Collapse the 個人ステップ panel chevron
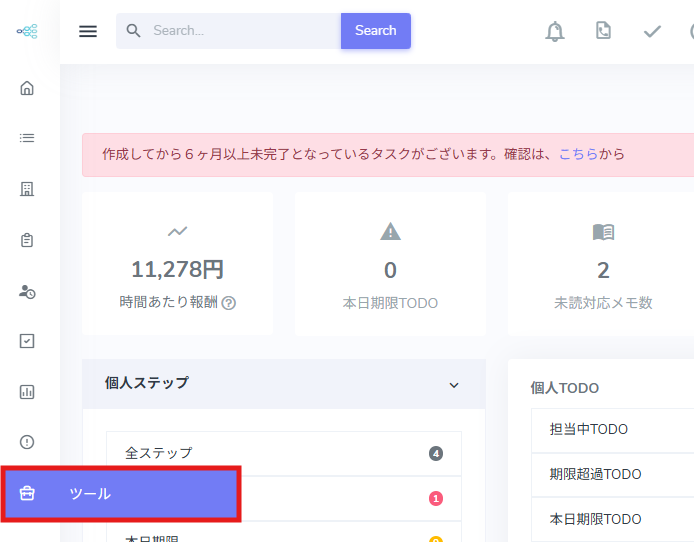Screen dimensions: 694x542 [454, 384]
